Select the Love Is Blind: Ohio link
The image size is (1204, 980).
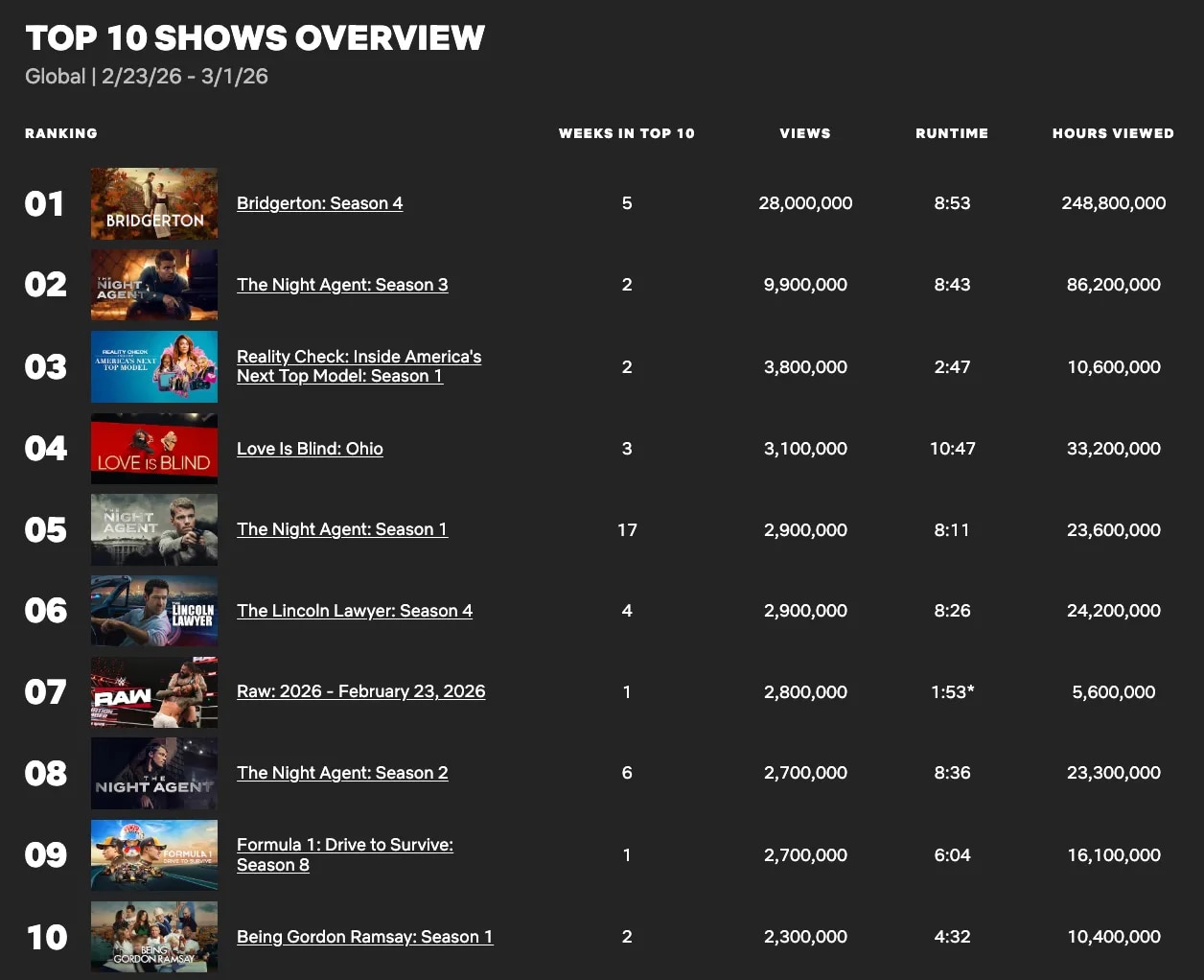coord(310,449)
